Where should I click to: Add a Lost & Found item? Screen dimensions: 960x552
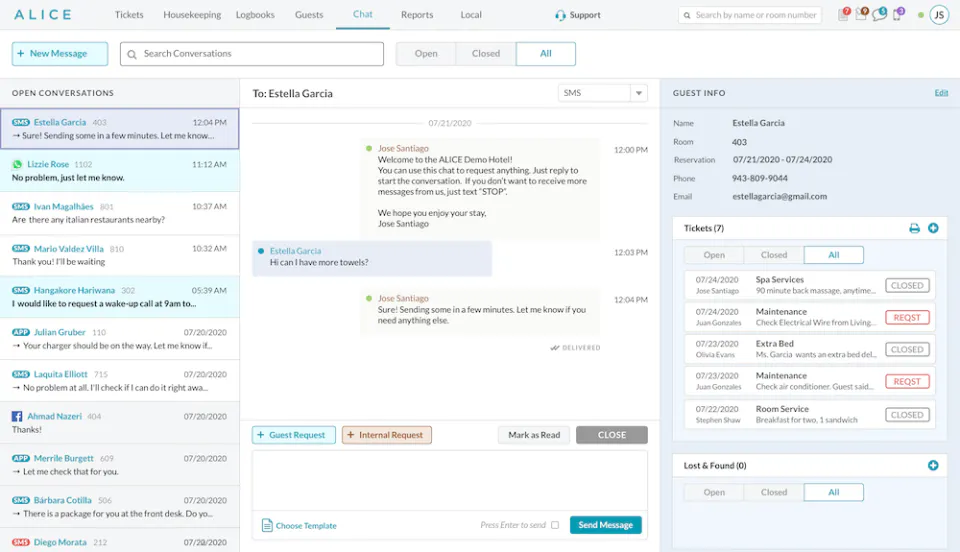[x=933, y=466]
